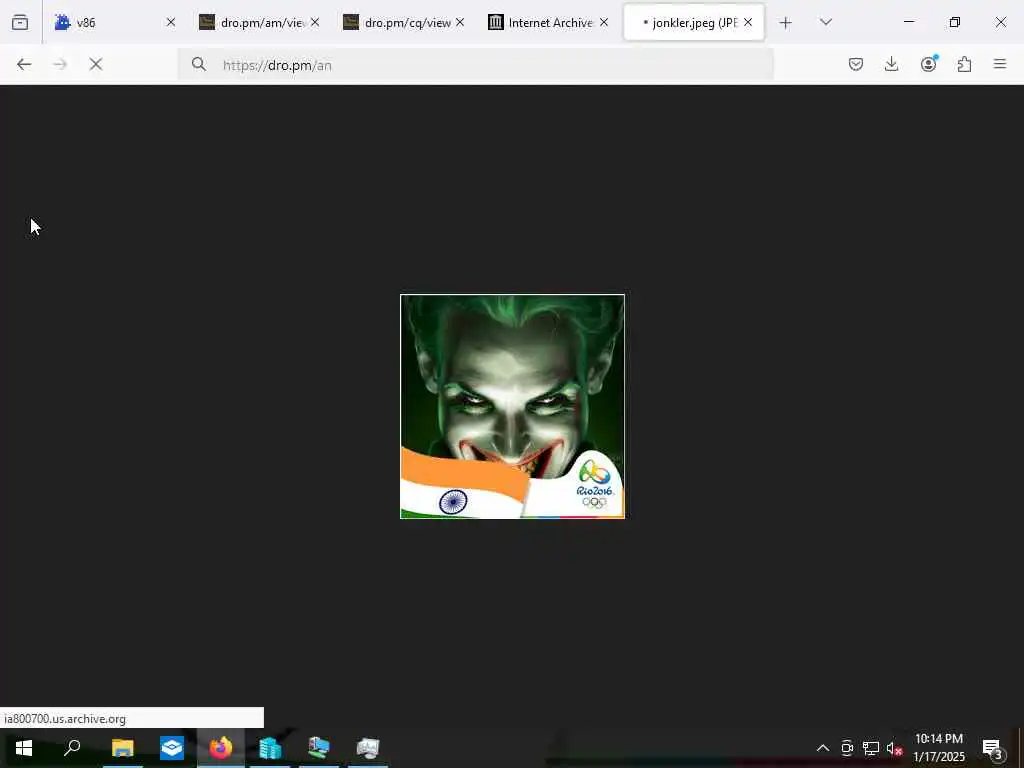Focus the address bar showing dro.pm
Screen dimensions: 1024x768
point(475,65)
